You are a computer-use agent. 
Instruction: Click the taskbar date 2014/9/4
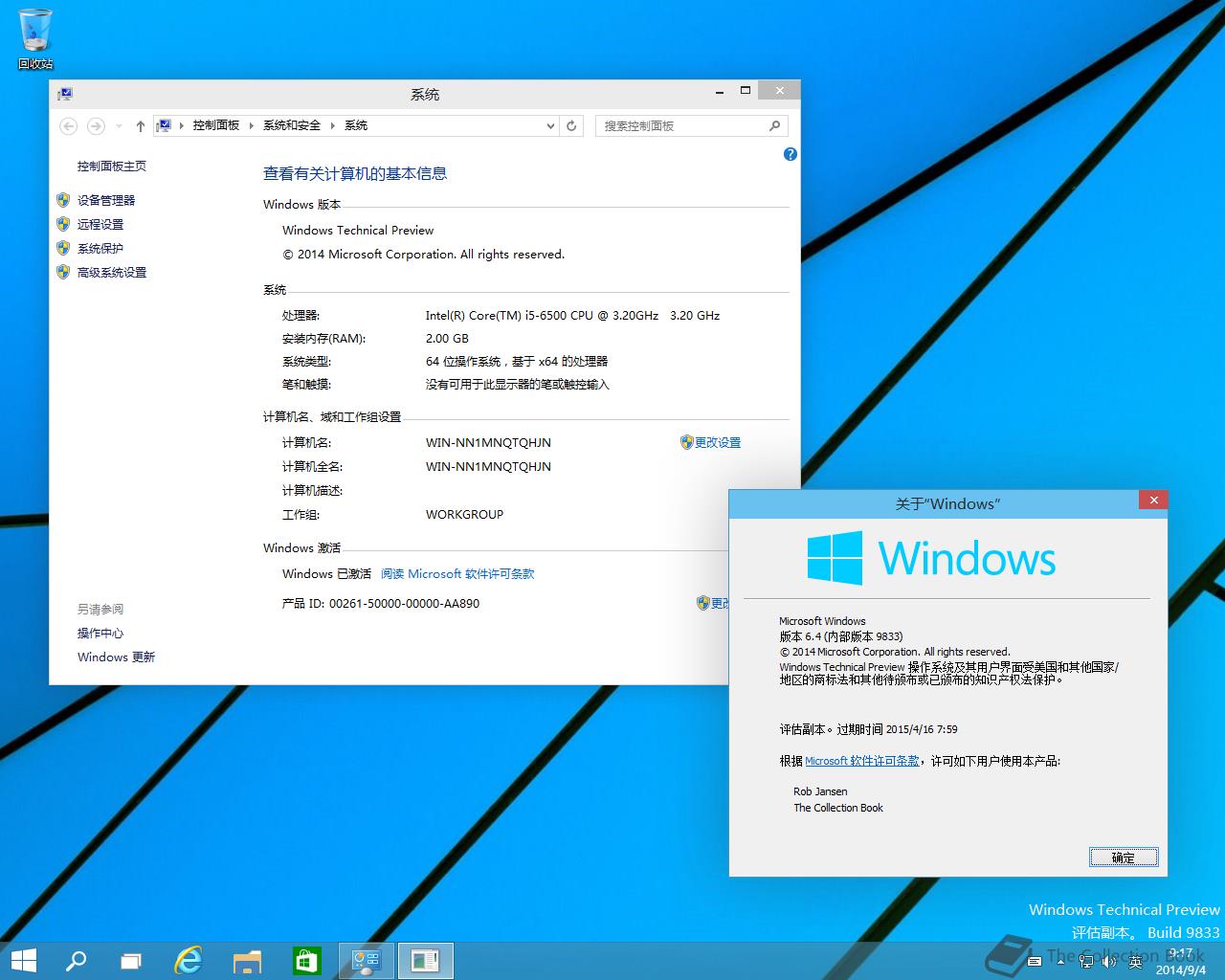coord(1180,969)
